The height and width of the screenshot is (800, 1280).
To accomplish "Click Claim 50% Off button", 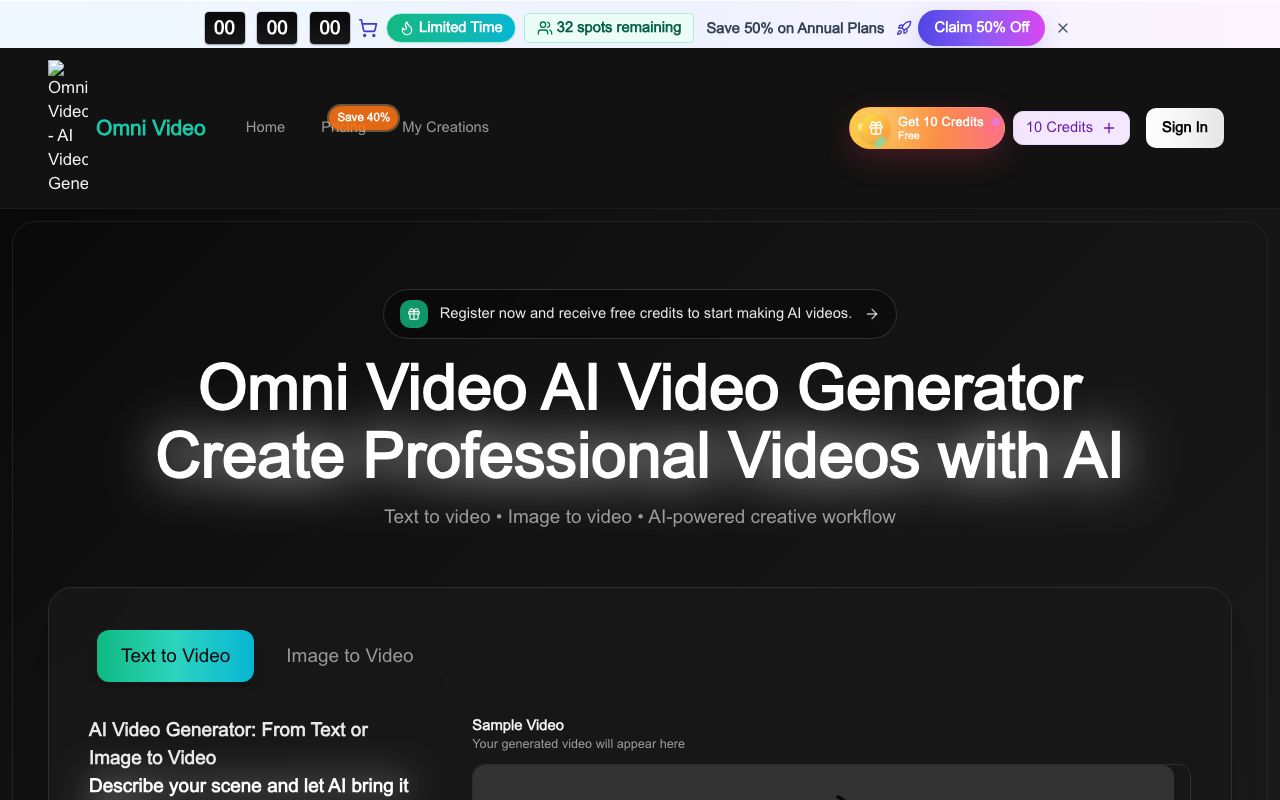I will (981, 28).
